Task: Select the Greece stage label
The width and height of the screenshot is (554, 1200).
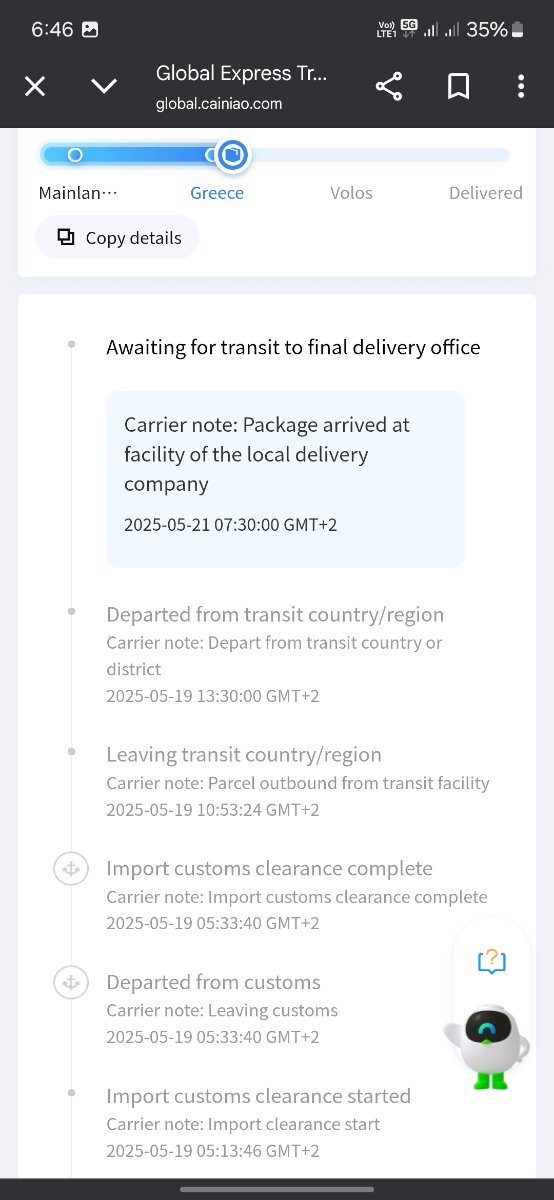Action: point(217,193)
